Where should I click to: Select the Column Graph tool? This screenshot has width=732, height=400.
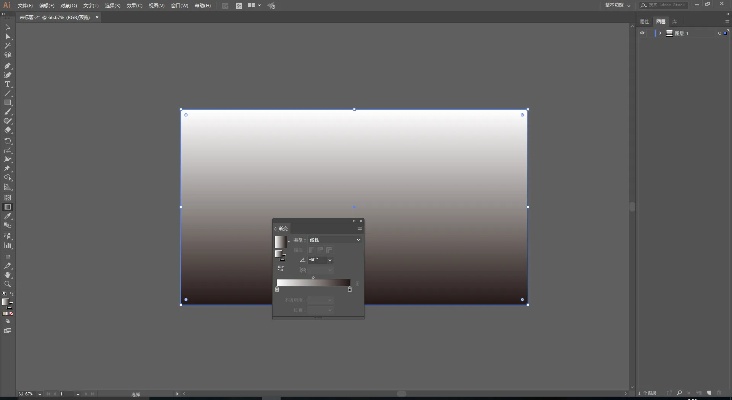click(x=7, y=245)
